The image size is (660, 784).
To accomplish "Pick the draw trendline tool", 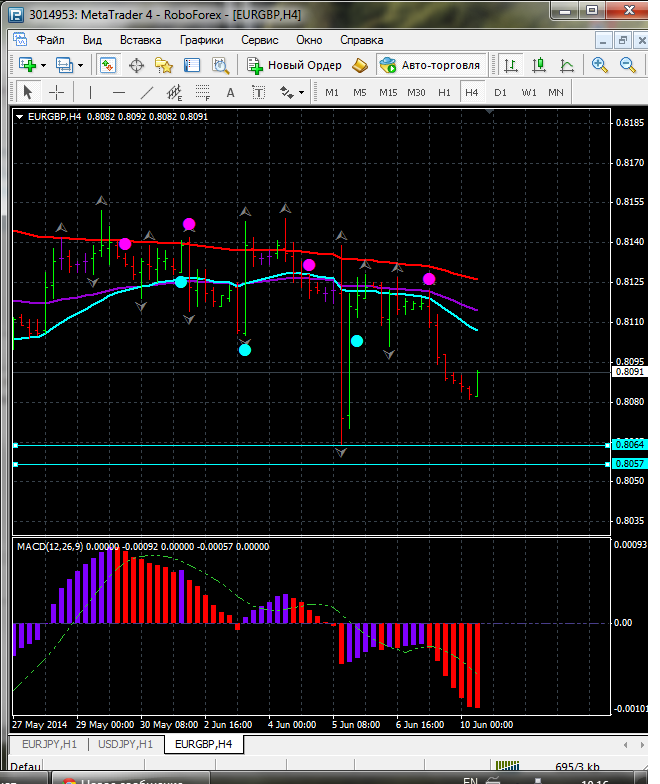I will coord(147,92).
